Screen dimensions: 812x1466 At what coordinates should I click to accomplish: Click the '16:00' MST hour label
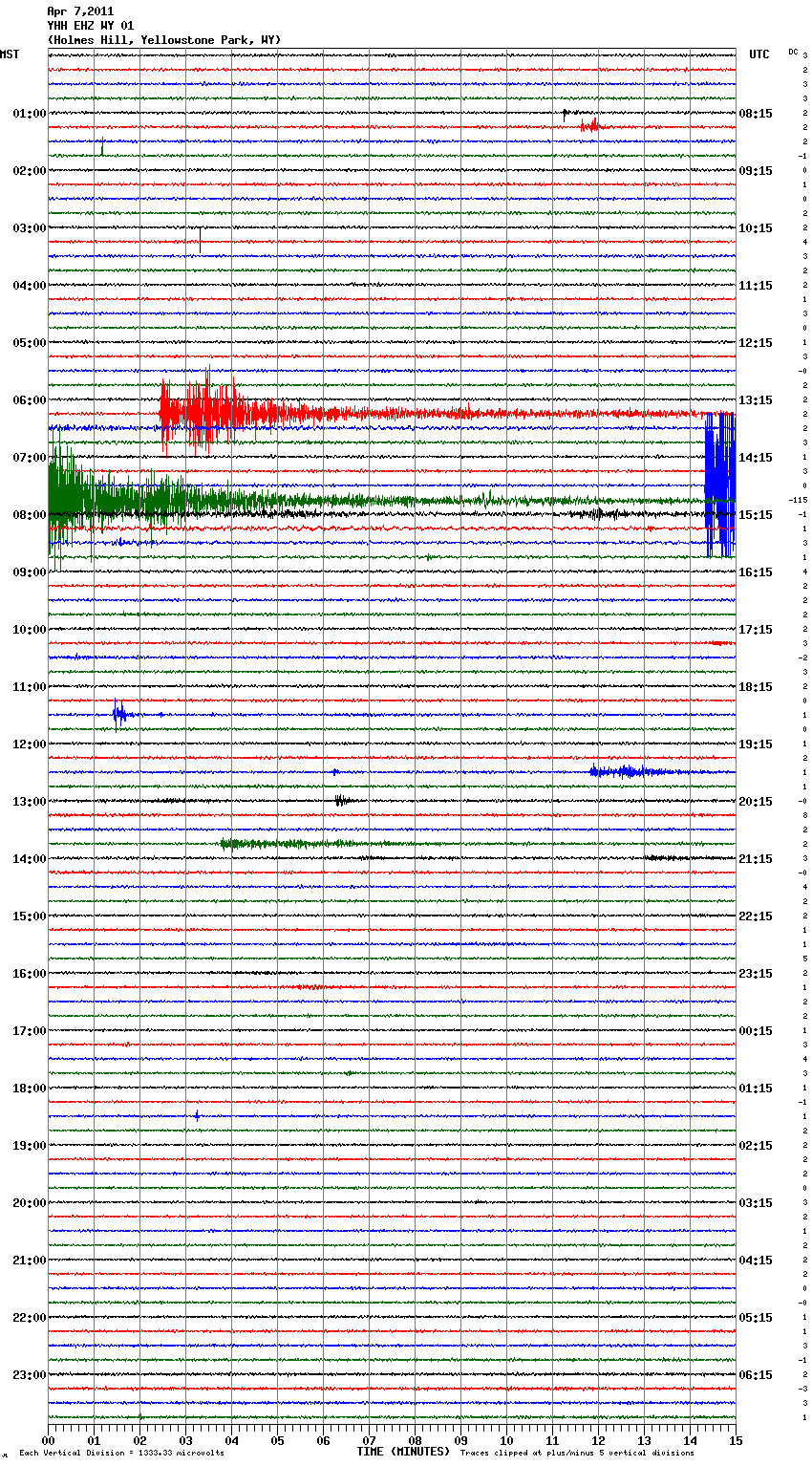click(30, 974)
